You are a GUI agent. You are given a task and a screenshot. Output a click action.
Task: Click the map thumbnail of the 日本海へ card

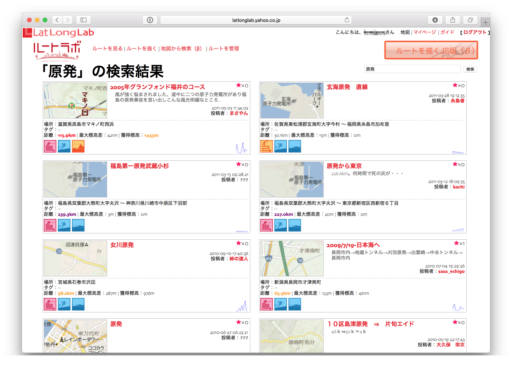coord(292,258)
